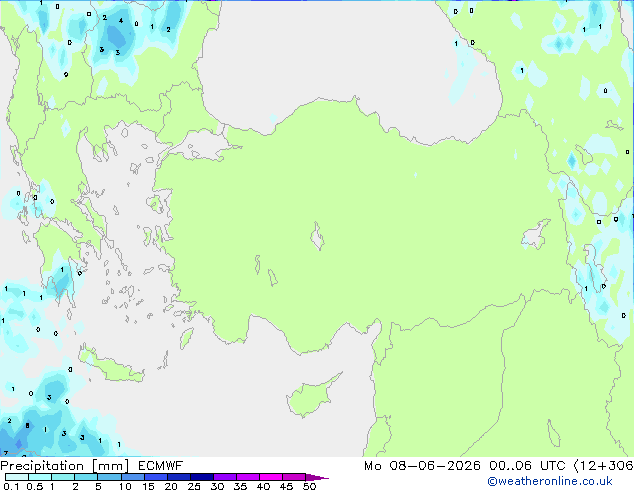Select legend swatch between 1 and 2
Viewport: 634px width, 490px height.
tap(63, 477)
